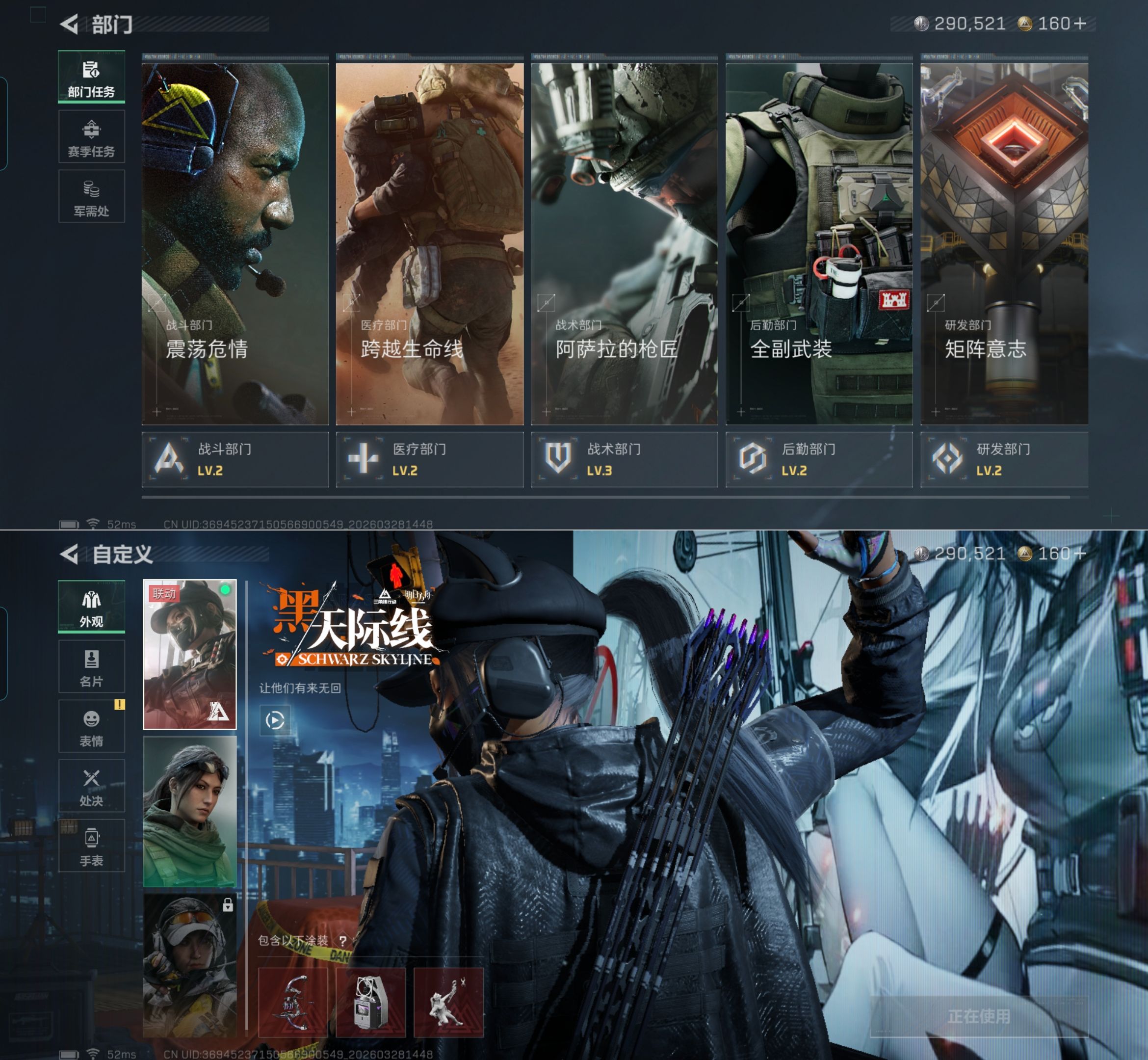Open the 表情 emote section
1148x1060 pixels.
click(x=91, y=726)
